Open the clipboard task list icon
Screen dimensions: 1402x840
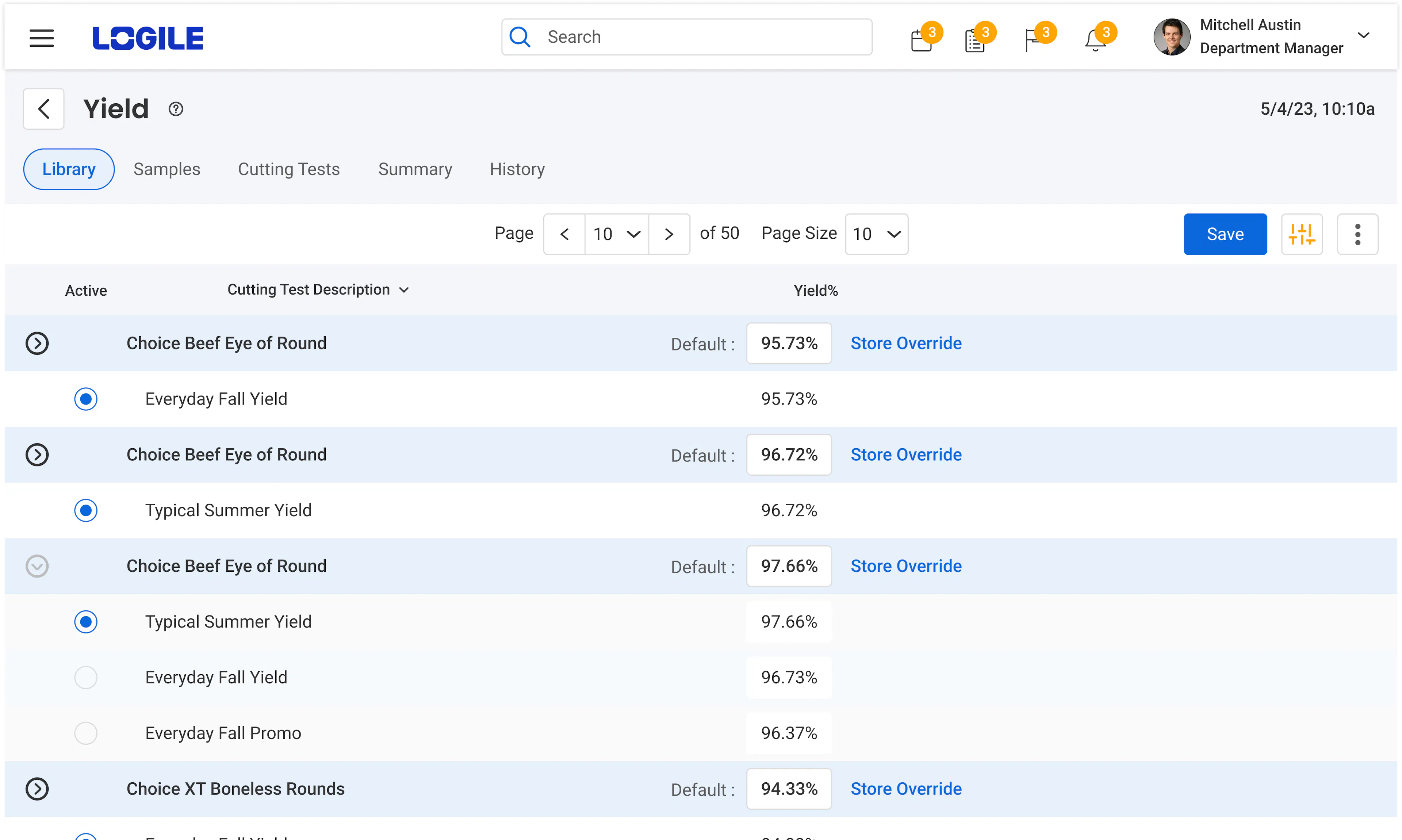click(975, 40)
